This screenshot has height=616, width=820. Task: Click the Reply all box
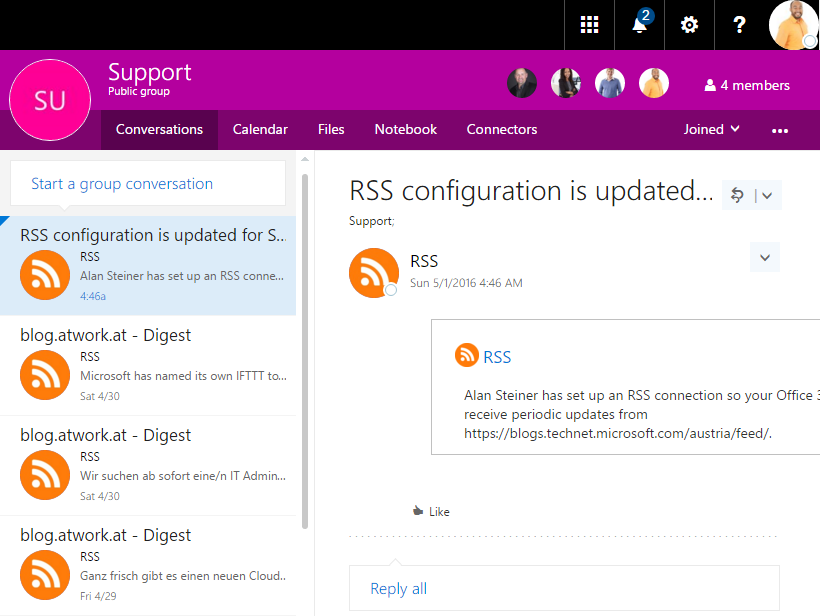(x=563, y=588)
